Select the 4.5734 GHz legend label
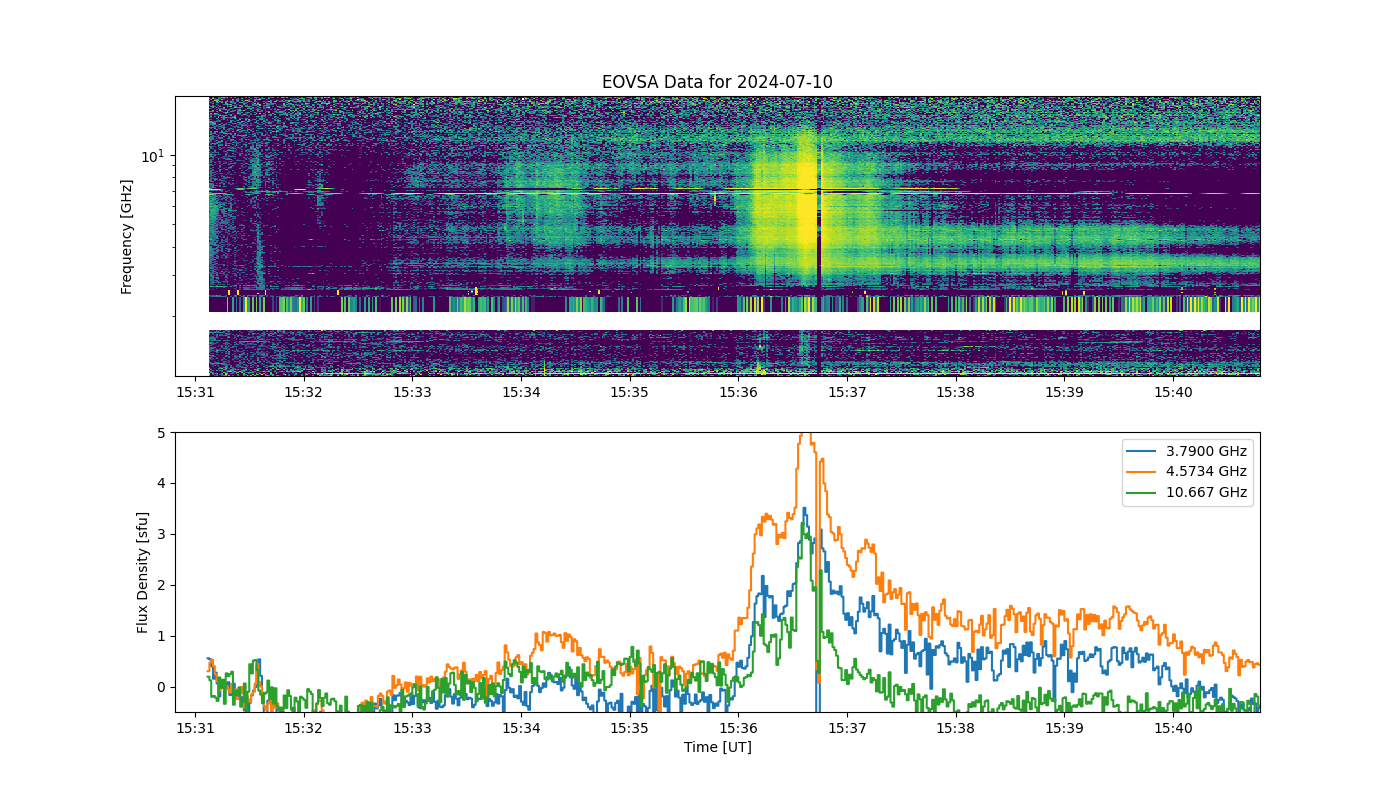 [x=1207, y=472]
